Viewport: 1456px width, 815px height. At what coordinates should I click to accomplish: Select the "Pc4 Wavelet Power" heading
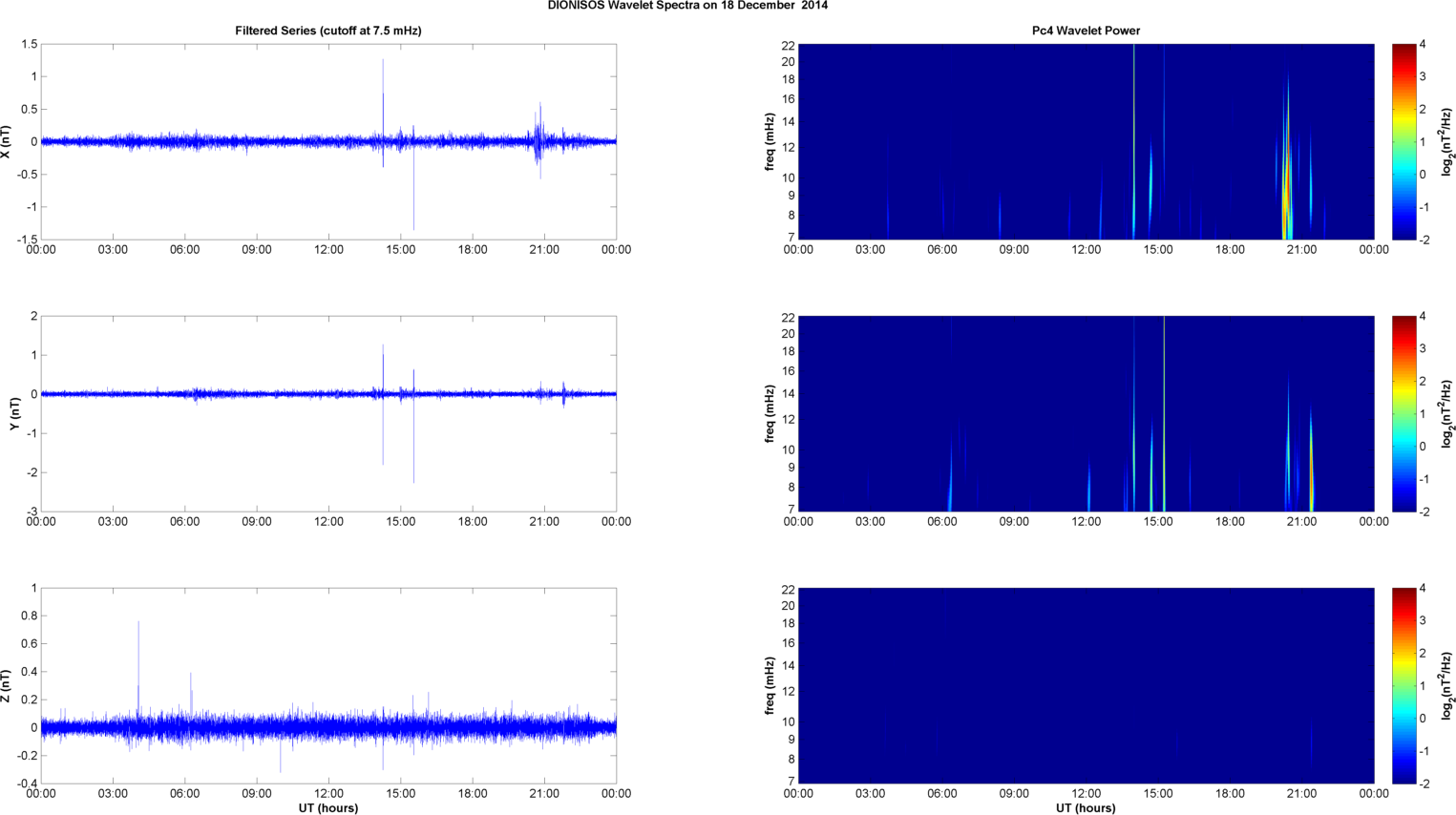click(x=1086, y=31)
